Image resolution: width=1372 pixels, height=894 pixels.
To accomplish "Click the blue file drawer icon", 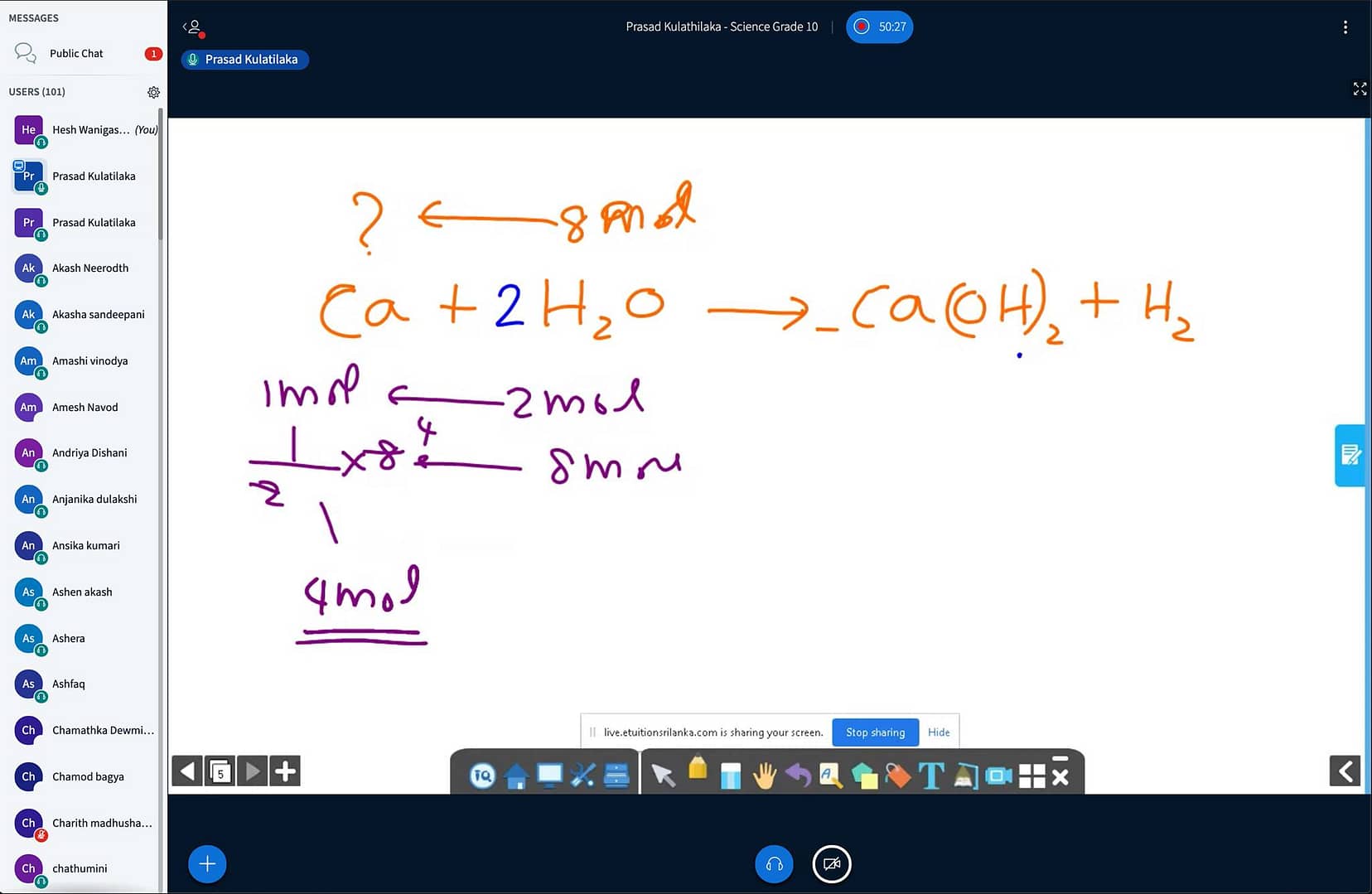I will (616, 776).
